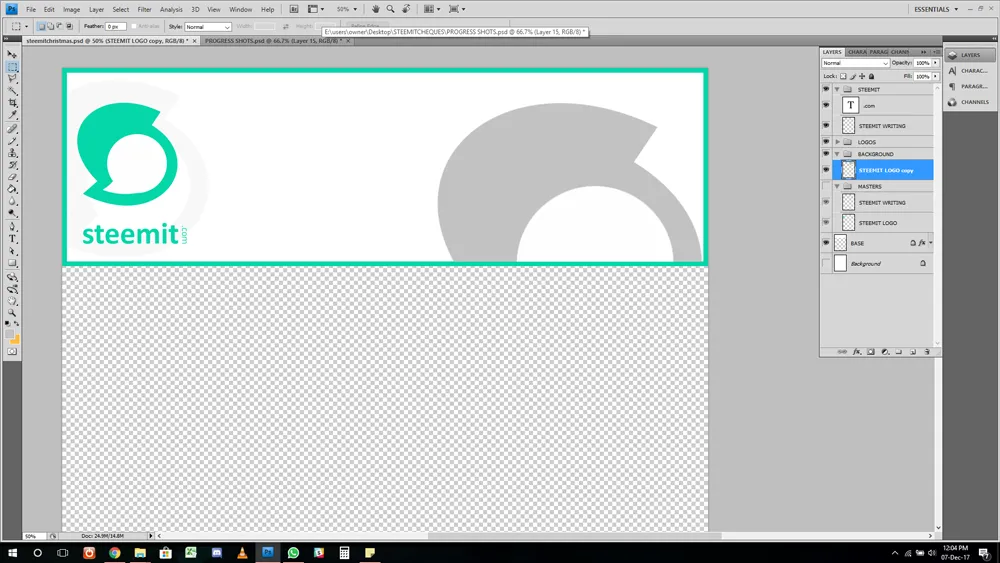Viewport: 1000px width, 563px height.
Task: Hide the BACKGROUND group
Action: pos(826,154)
